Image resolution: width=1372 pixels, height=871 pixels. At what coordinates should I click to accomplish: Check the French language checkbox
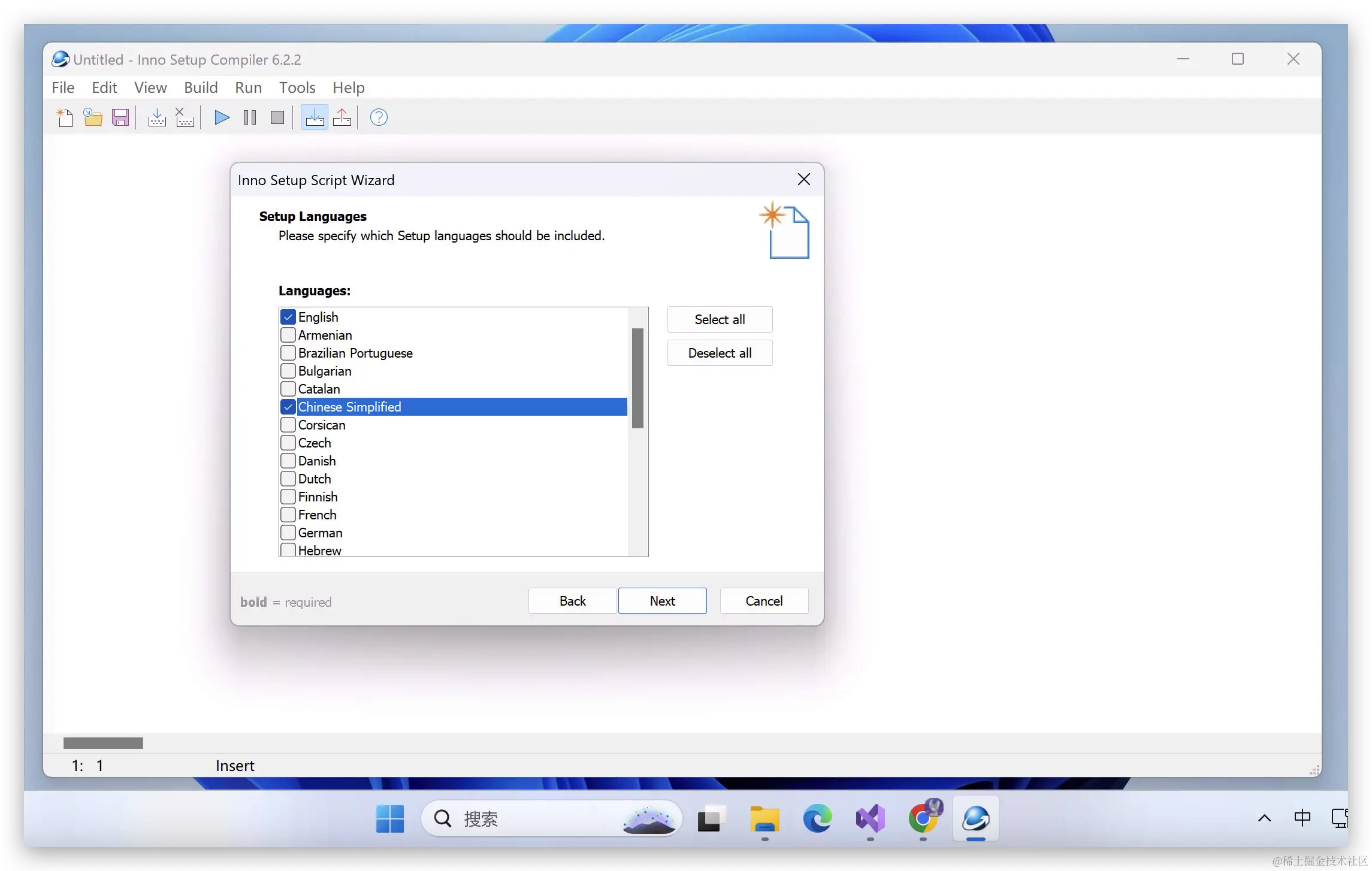(x=288, y=515)
